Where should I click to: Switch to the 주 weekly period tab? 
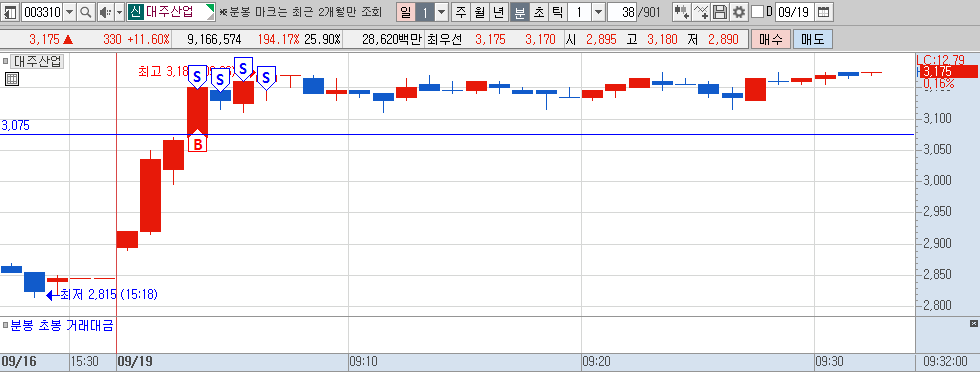click(x=461, y=12)
